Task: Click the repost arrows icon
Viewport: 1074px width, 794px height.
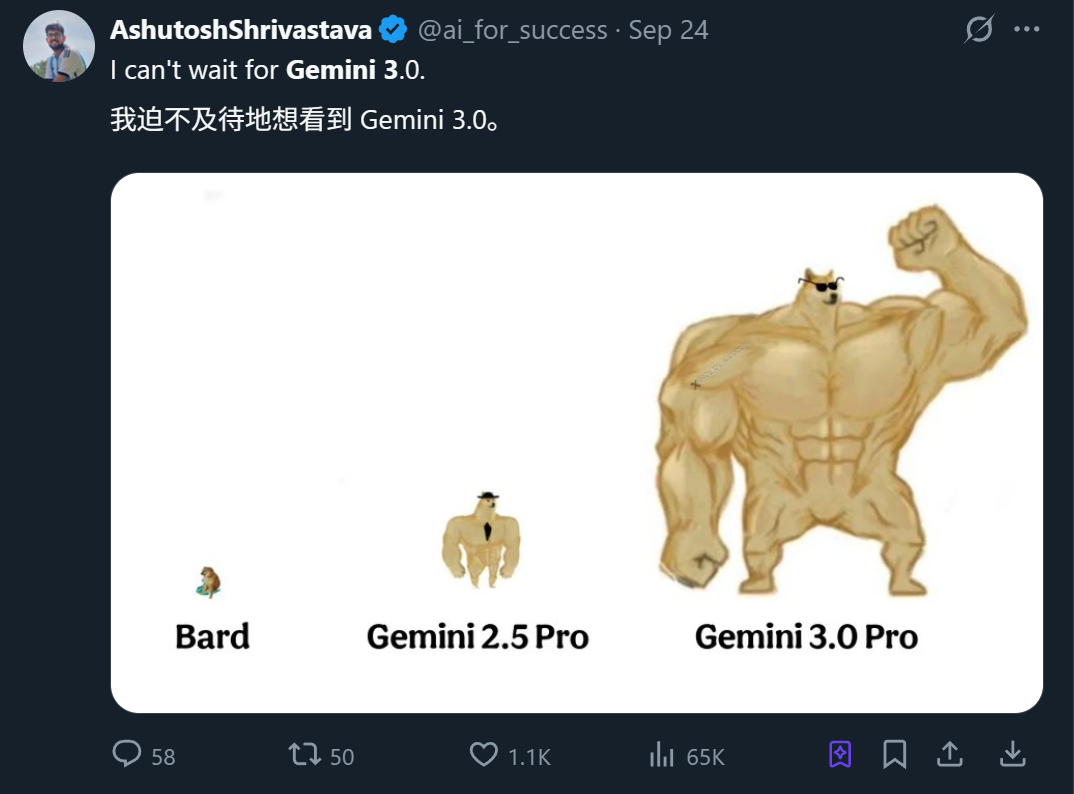Action: coord(305,754)
